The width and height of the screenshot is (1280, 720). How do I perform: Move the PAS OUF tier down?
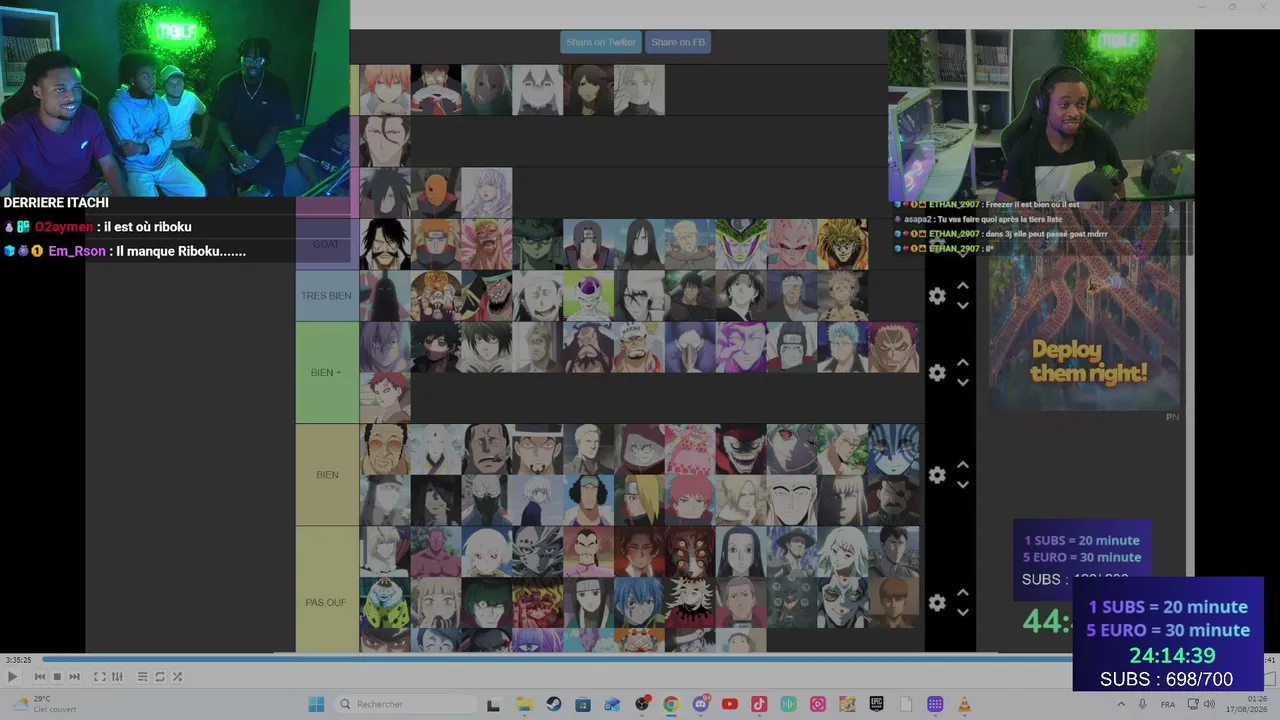pyautogui.click(x=963, y=613)
